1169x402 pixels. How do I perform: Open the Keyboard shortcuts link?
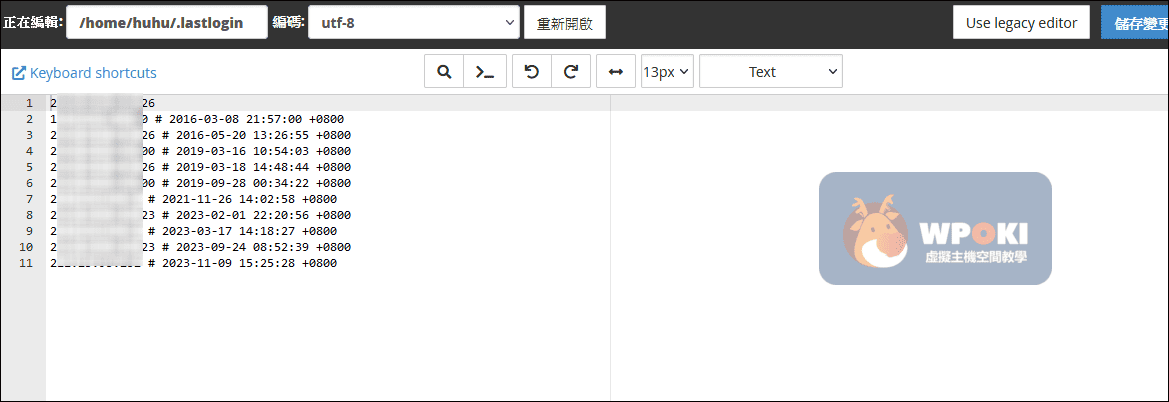(93, 73)
